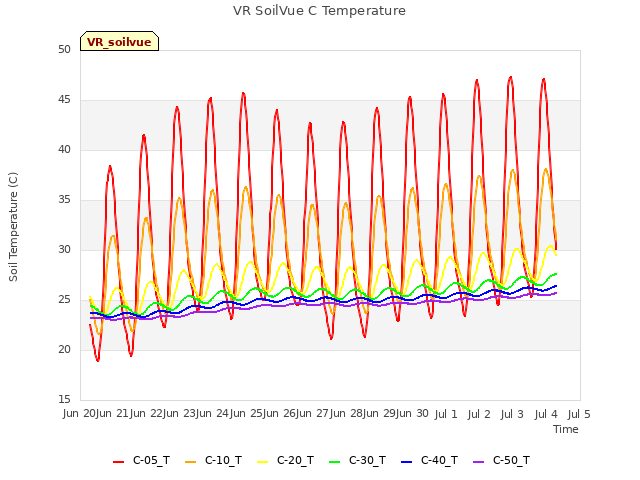Click the 40 y-axis tick label
The height and width of the screenshot is (480, 640).
coord(64,150)
